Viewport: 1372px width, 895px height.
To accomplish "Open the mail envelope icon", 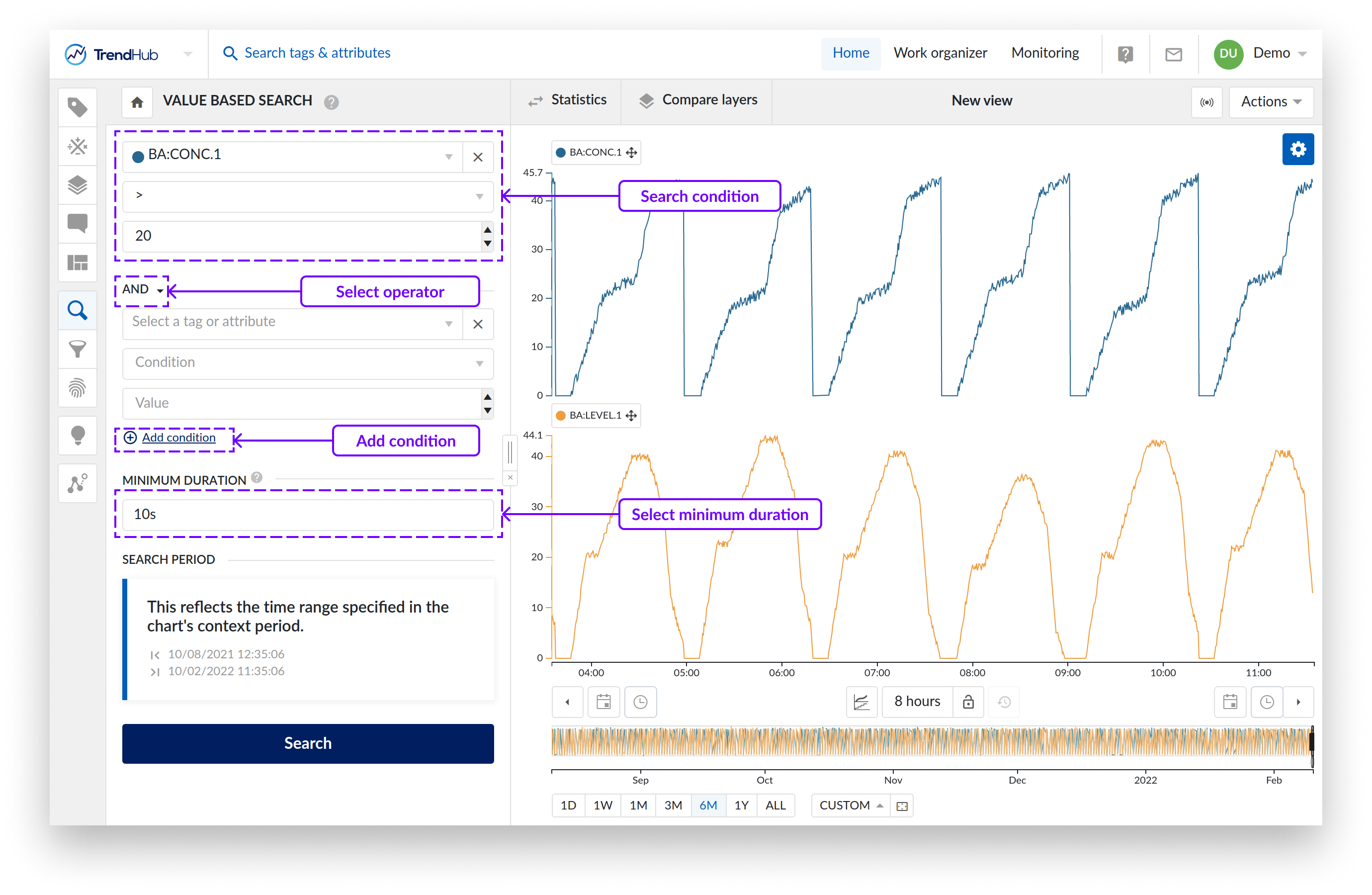I will [x=1173, y=54].
